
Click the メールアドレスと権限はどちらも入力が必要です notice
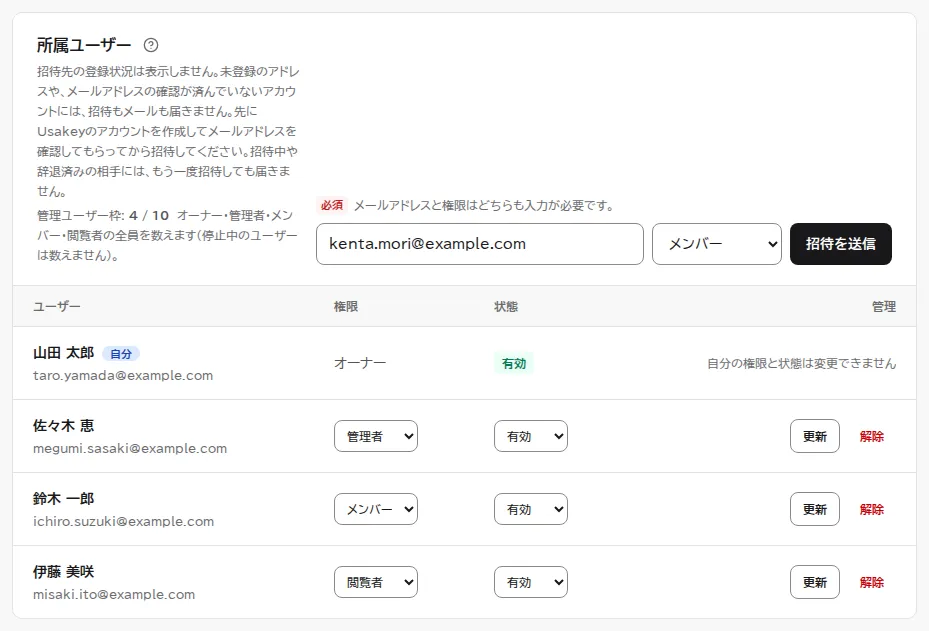point(483,206)
